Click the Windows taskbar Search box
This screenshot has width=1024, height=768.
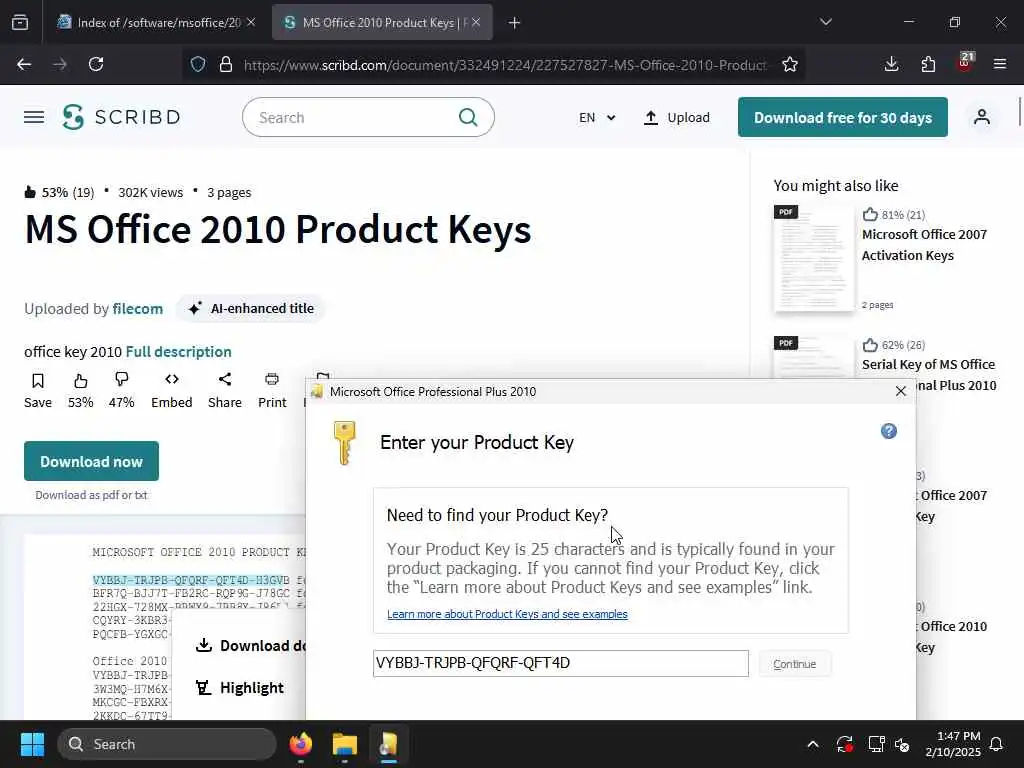click(x=167, y=744)
